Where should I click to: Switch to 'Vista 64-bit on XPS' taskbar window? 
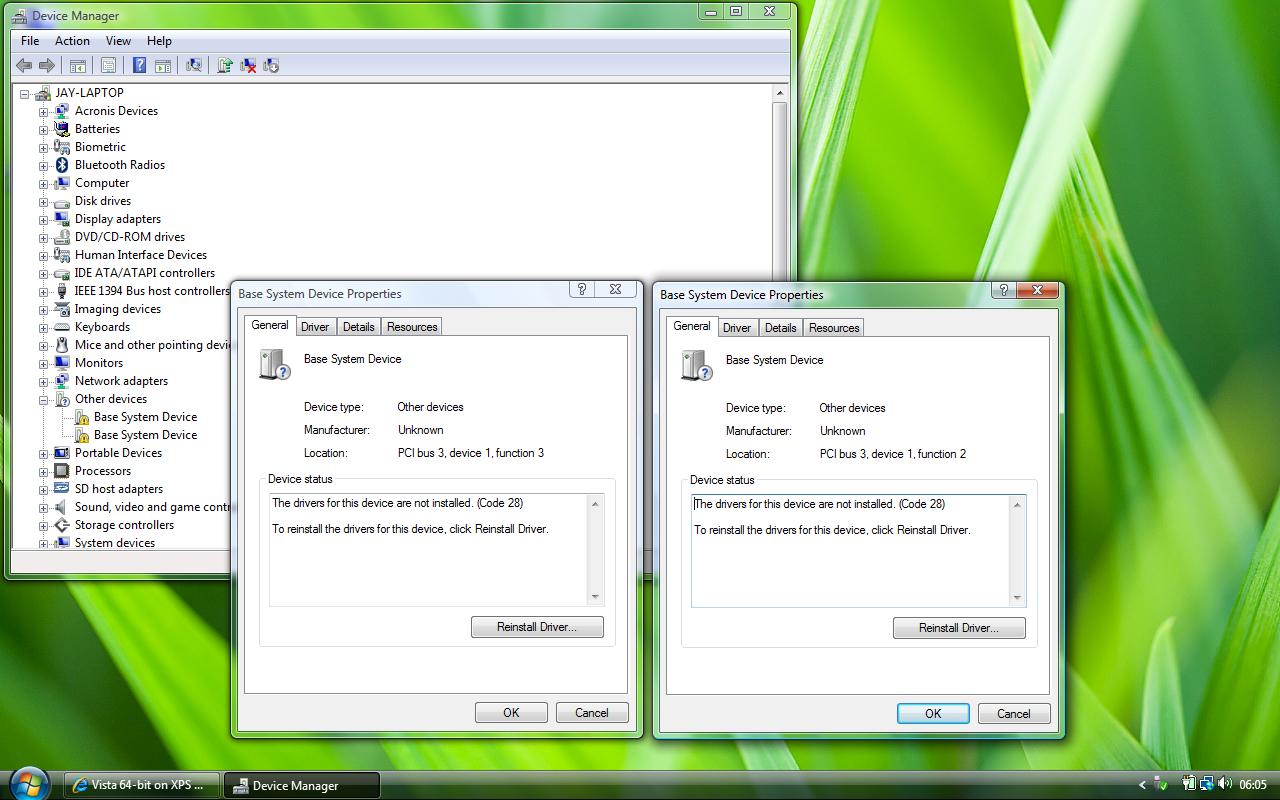[142, 785]
